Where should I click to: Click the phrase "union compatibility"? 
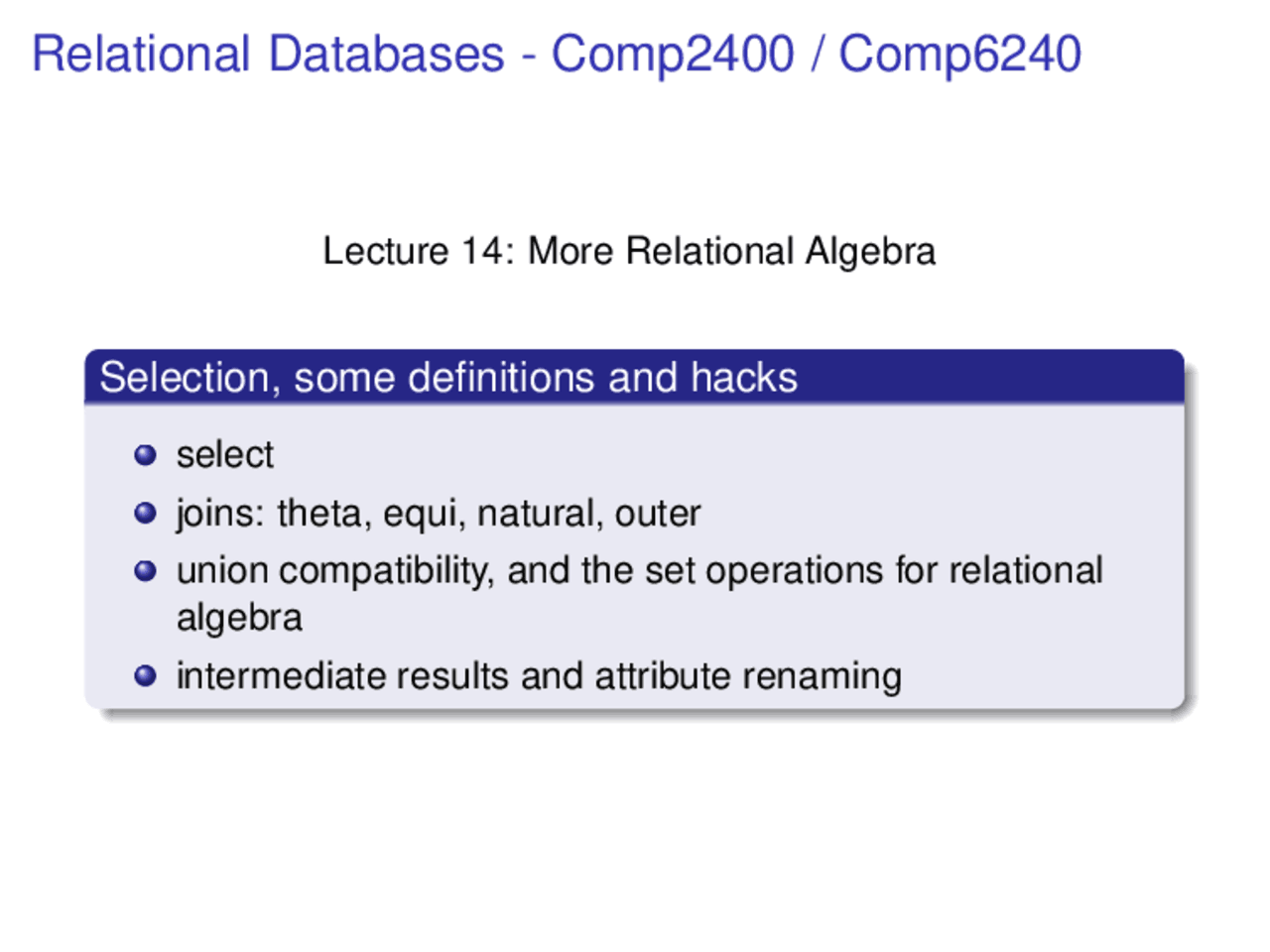[x=334, y=572]
